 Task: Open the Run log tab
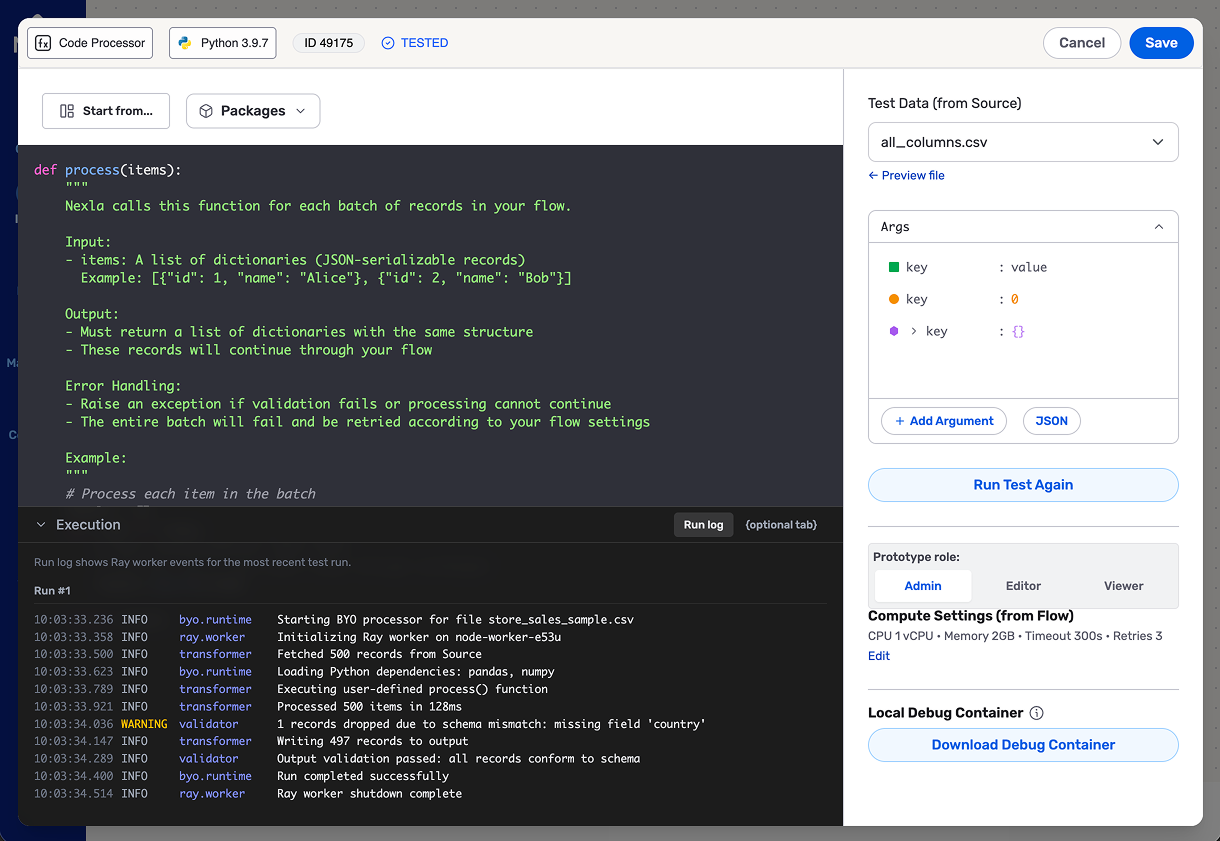[703, 525]
